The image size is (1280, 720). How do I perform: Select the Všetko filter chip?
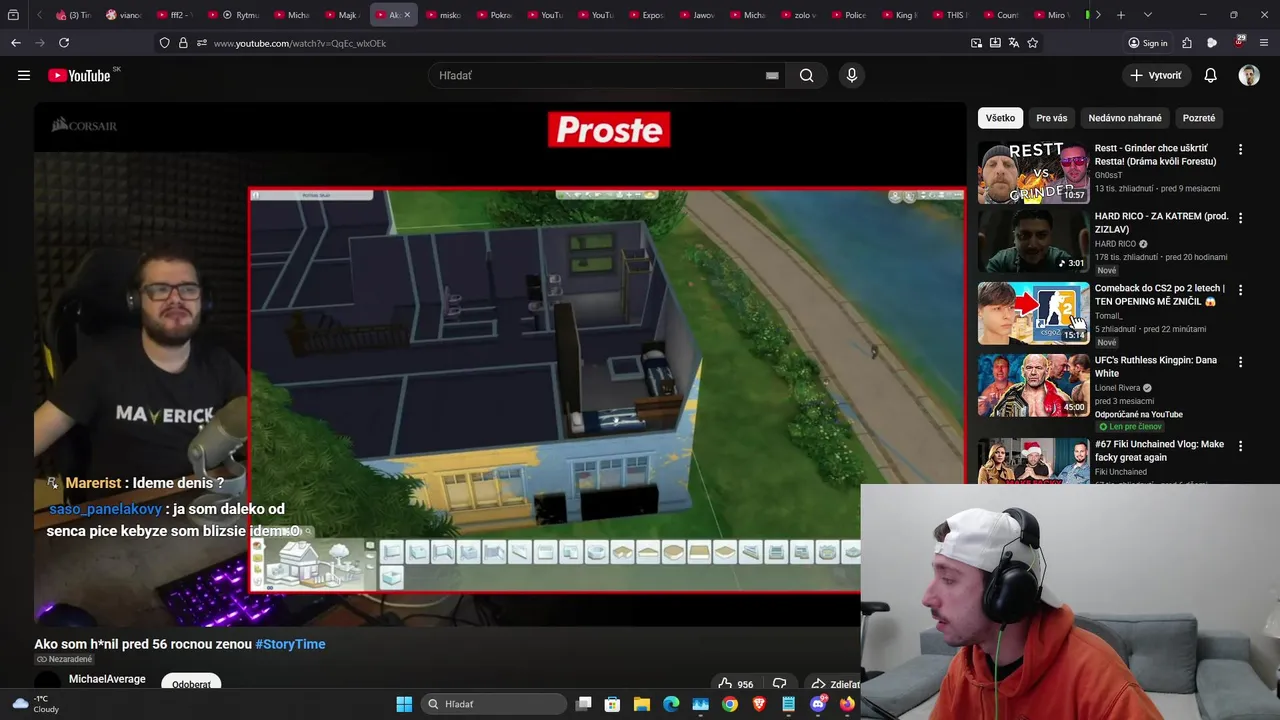click(1000, 118)
